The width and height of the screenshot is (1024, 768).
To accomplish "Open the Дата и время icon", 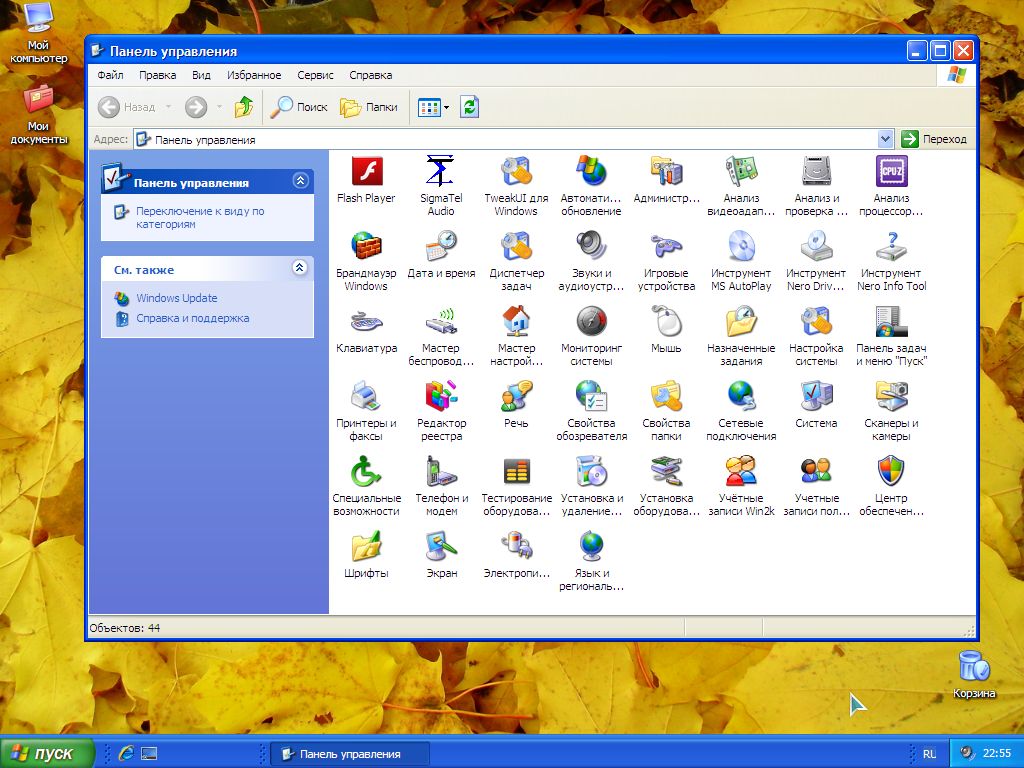I will click(x=441, y=247).
